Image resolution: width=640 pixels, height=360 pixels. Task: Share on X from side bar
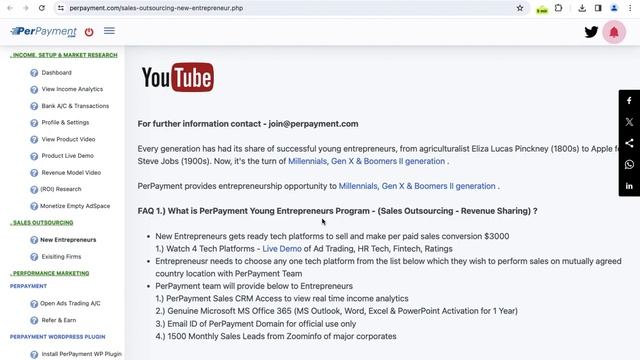tap(629, 122)
